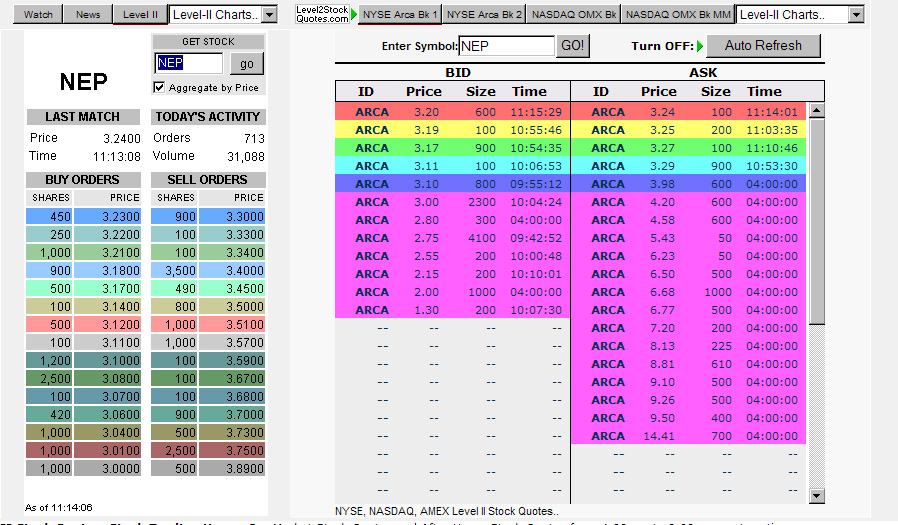
Task: Click the LAST MATCH header
Action: [83, 117]
